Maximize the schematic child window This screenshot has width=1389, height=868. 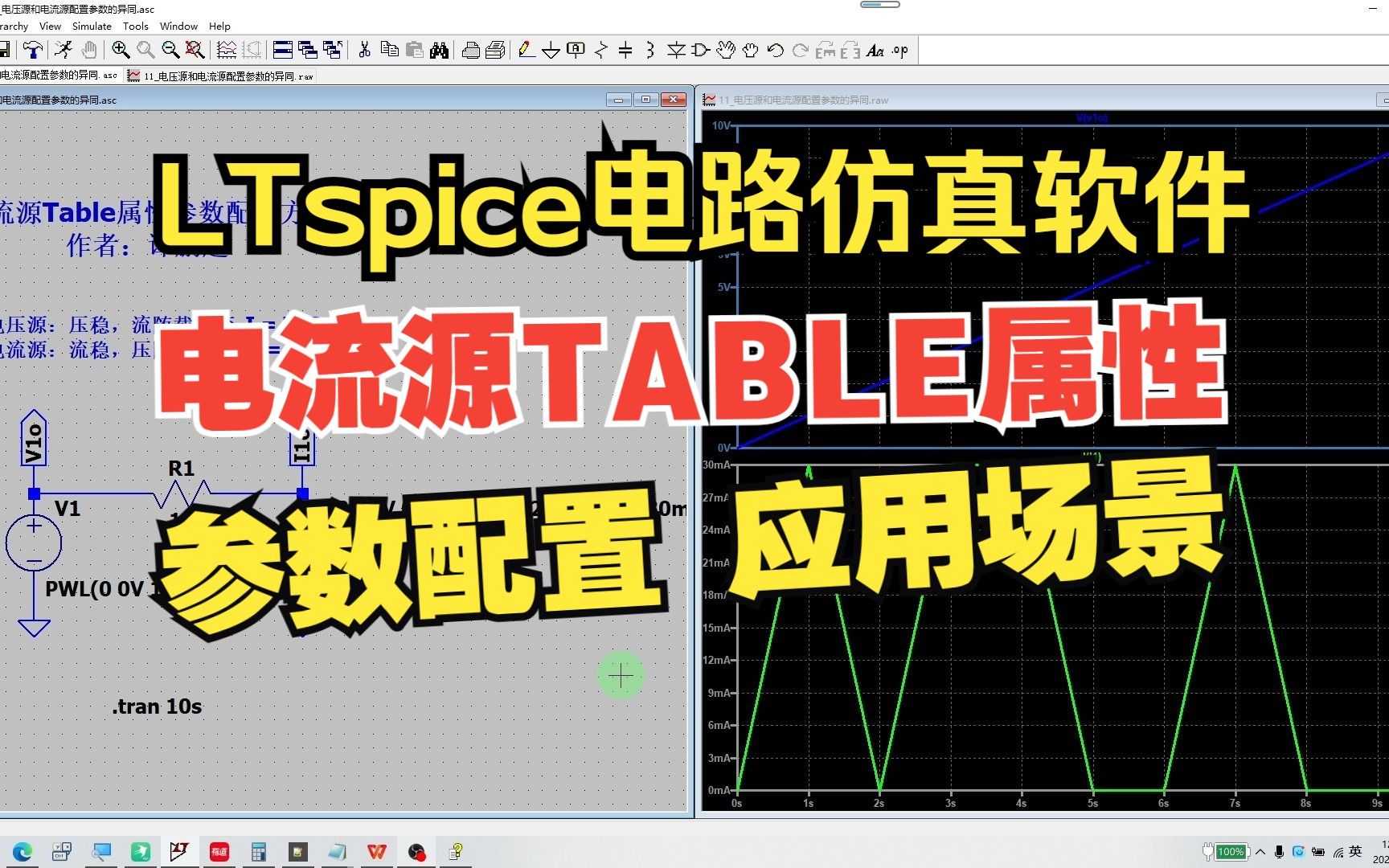[645, 100]
